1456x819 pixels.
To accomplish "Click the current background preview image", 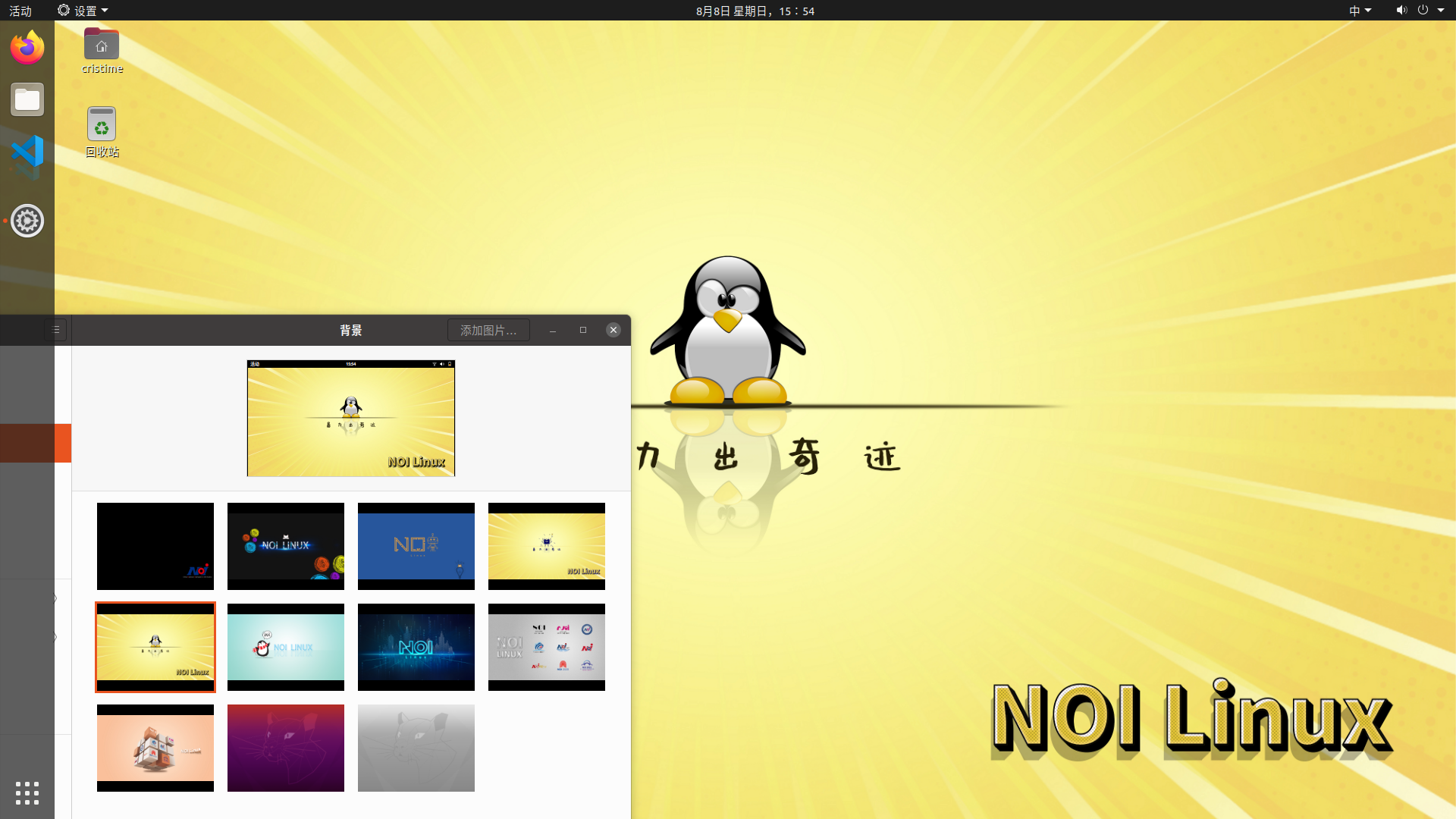I will (351, 418).
